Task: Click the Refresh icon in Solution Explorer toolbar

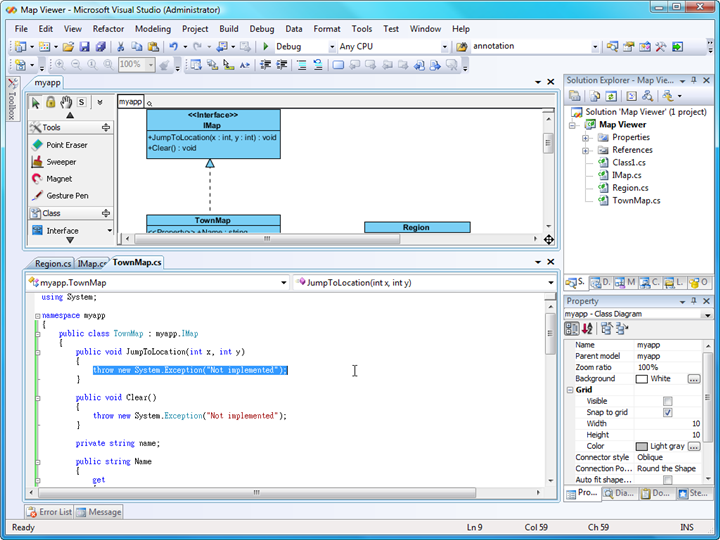Action: coord(611,96)
